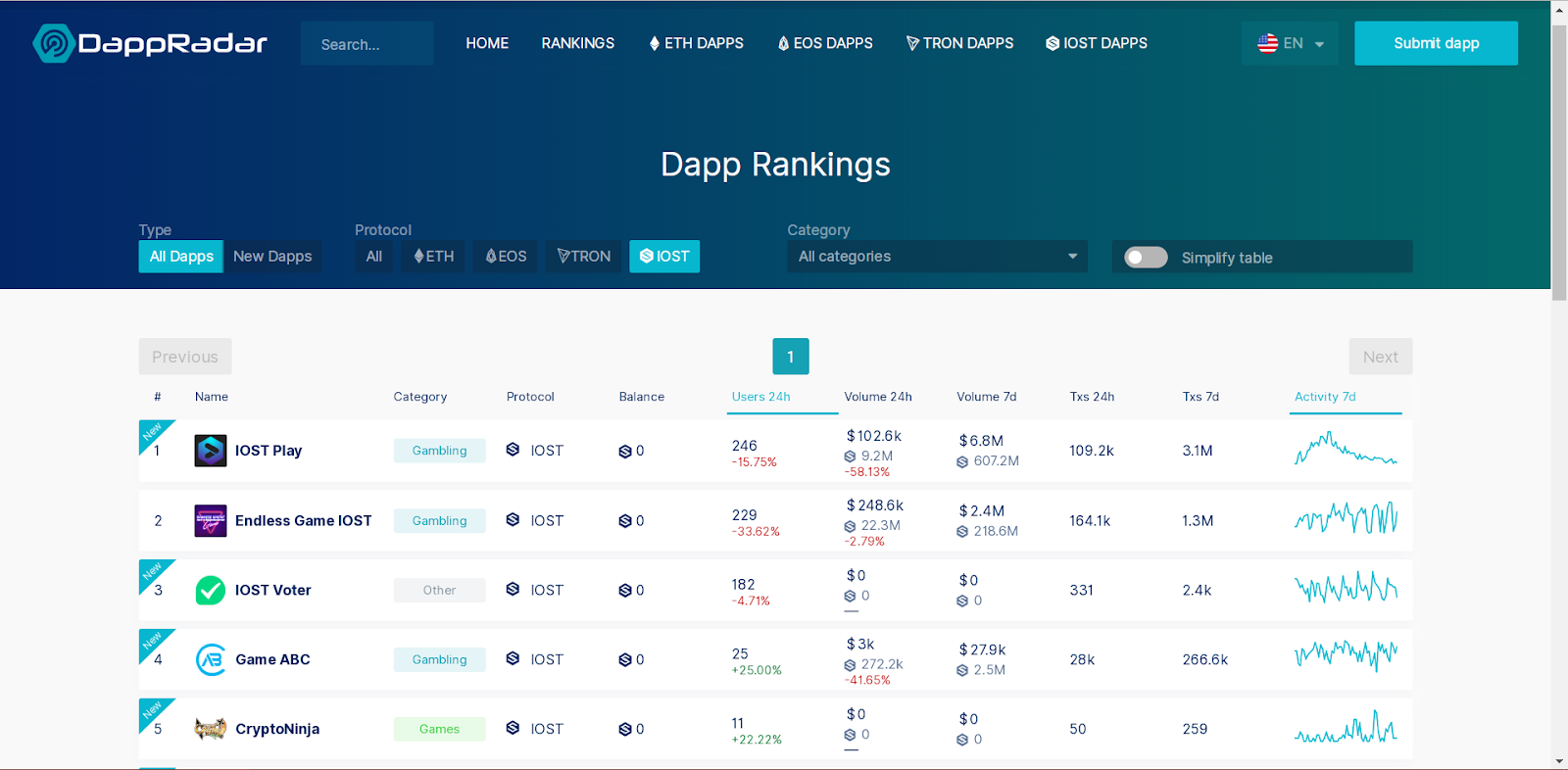Select All protocols filter
Screen dimensions: 1568x770
pyautogui.click(x=374, y=257)
